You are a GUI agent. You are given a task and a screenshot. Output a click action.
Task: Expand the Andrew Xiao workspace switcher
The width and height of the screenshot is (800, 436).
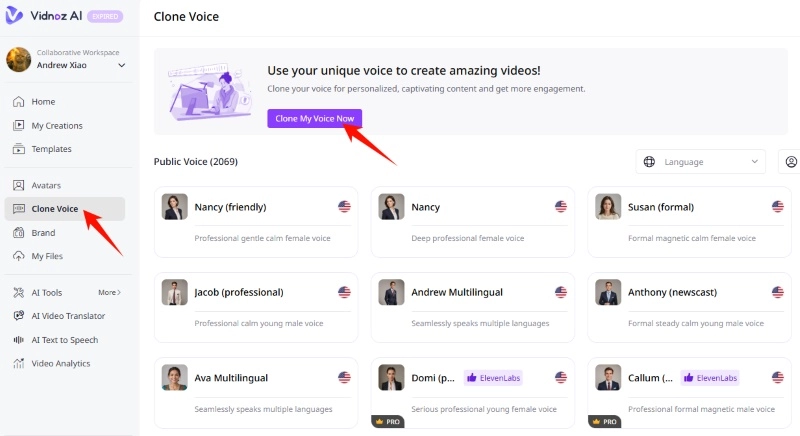coord(121,65)
